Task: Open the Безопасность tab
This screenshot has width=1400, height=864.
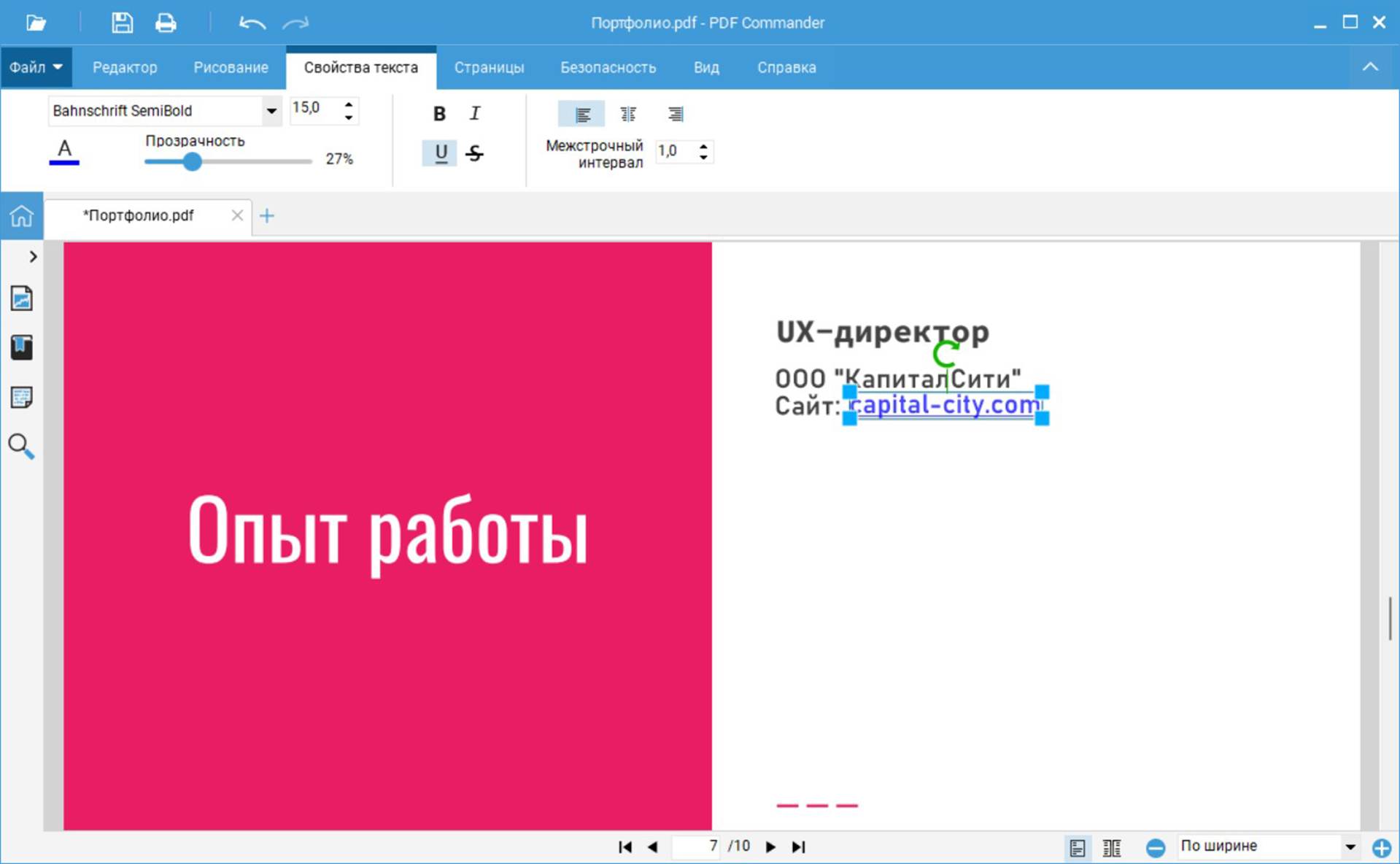Action: [x=608, y=68]
